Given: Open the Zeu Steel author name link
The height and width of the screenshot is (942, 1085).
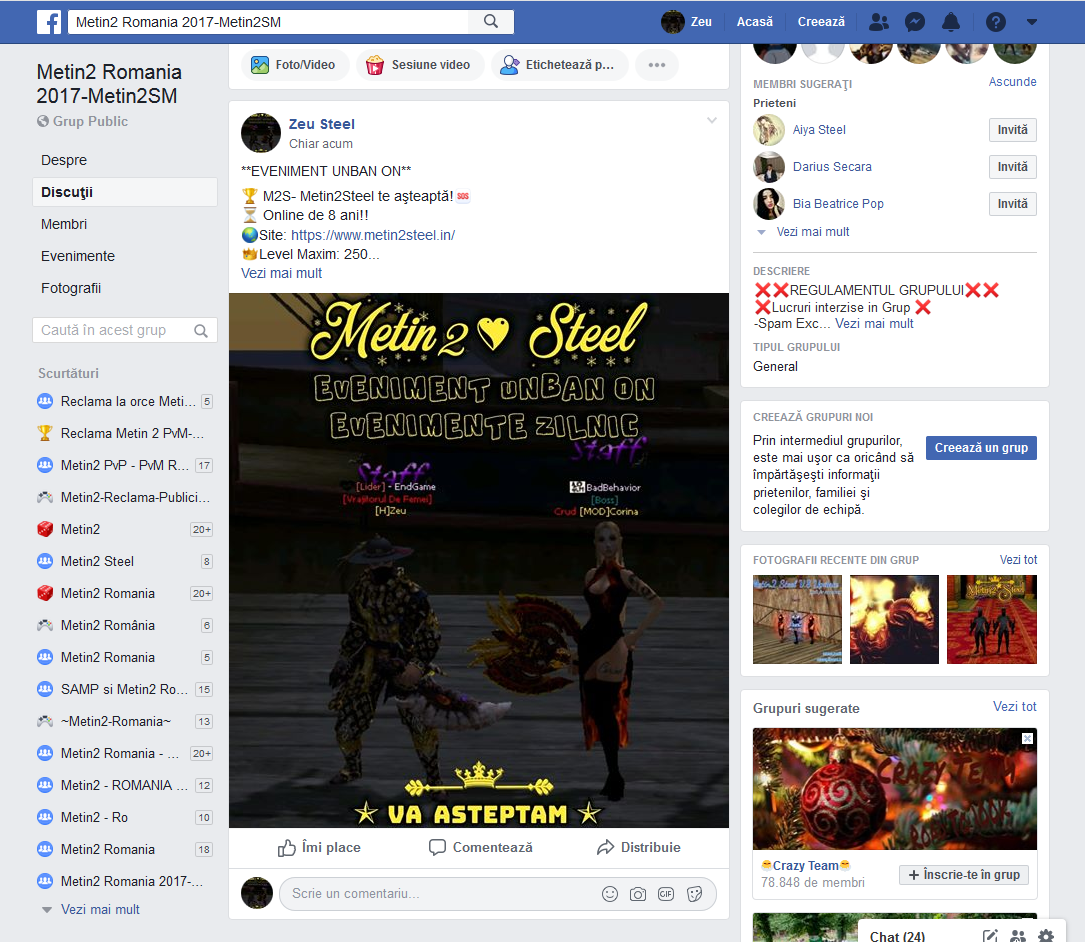Looking at the screenshot, I should 321,124.
